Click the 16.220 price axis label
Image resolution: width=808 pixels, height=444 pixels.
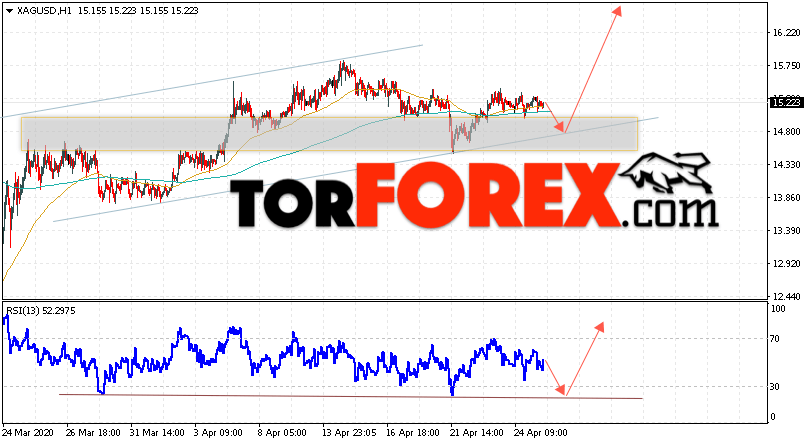pyautogui.click(x=786, y=32)
